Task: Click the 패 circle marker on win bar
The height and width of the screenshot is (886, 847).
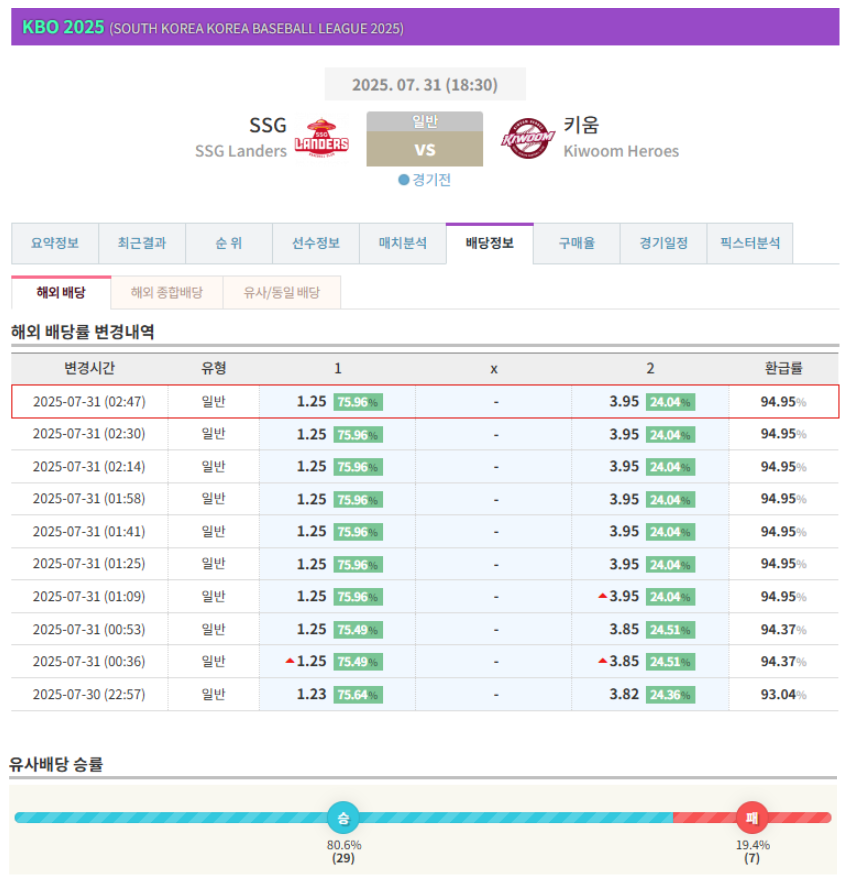Action: (752, 818)
